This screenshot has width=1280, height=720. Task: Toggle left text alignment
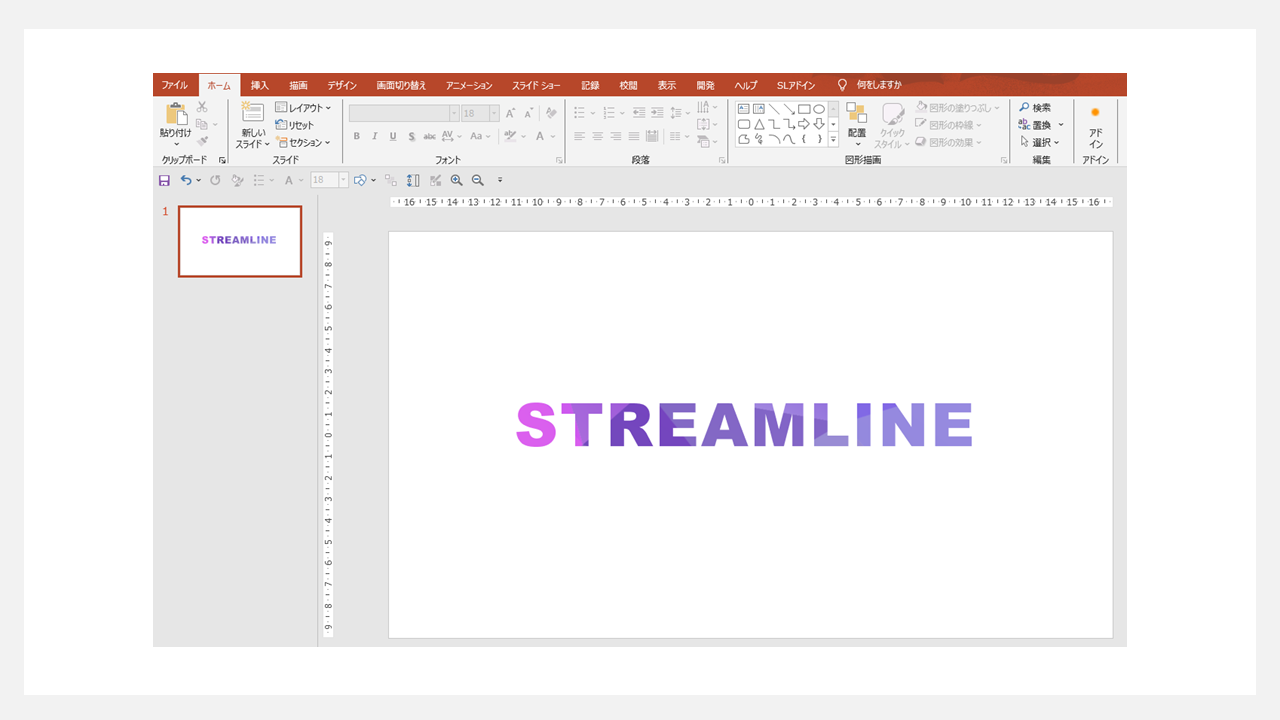click(579, 136)
